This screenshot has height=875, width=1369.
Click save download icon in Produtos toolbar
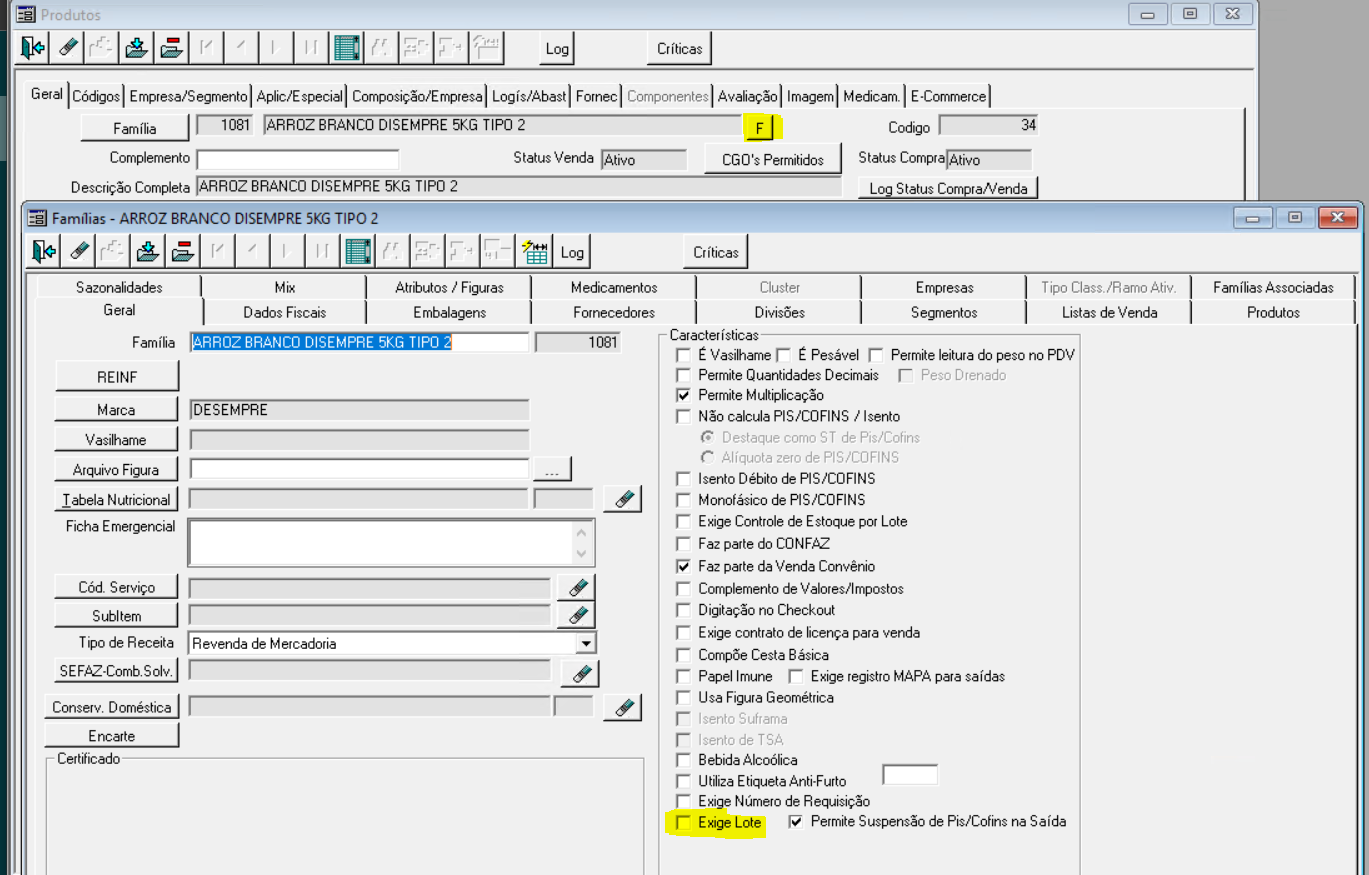(137, 47)
